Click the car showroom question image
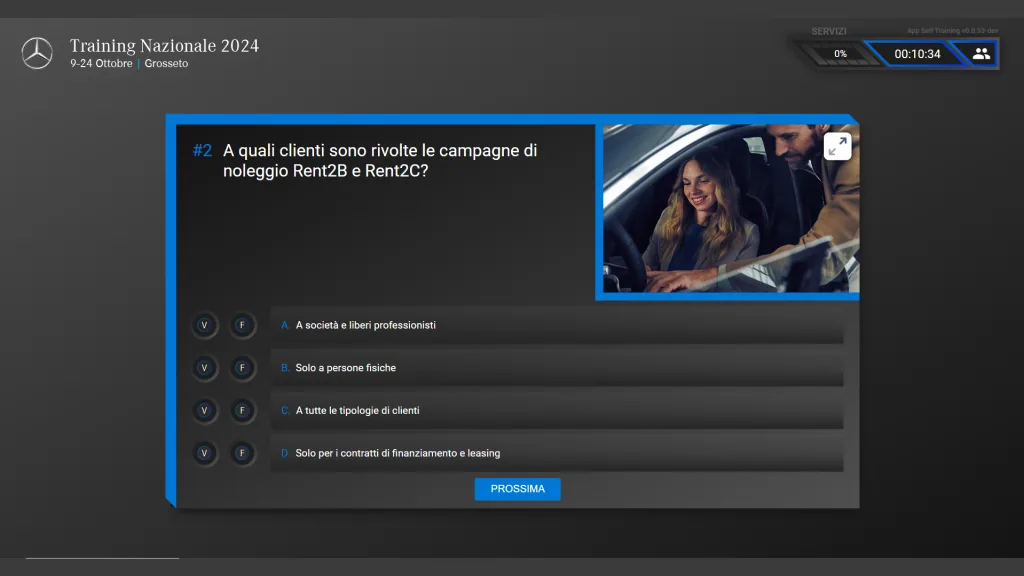Screen dimensions: 1024x576 [x=730, y=208]
